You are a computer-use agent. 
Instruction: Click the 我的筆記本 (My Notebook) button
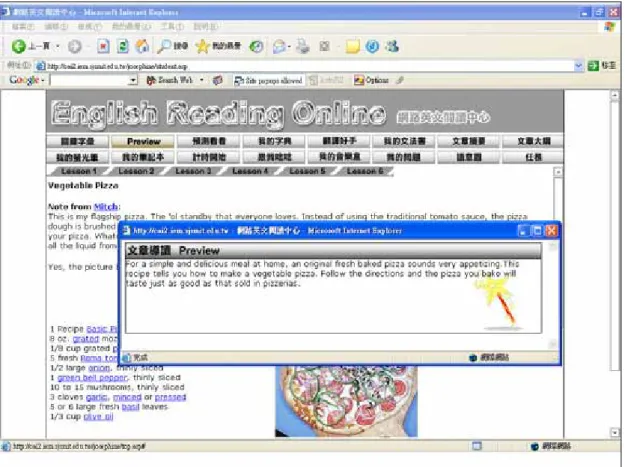143,157
